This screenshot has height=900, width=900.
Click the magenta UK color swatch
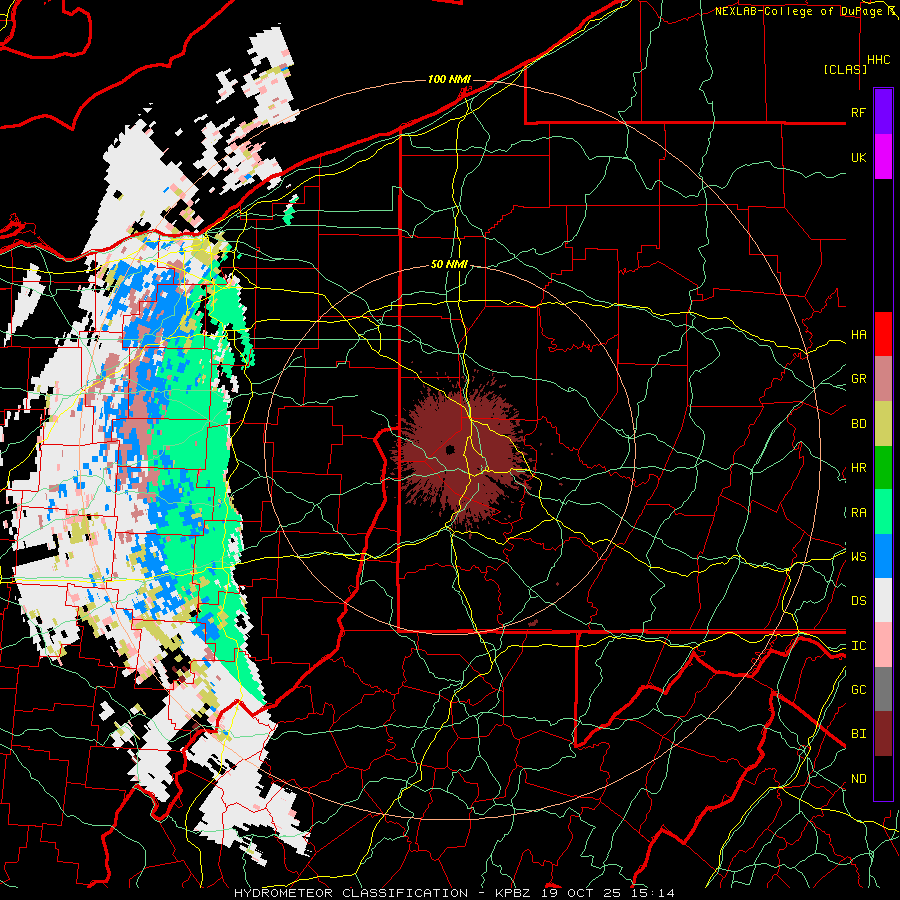pyautogui.click(x=883, y=157)
